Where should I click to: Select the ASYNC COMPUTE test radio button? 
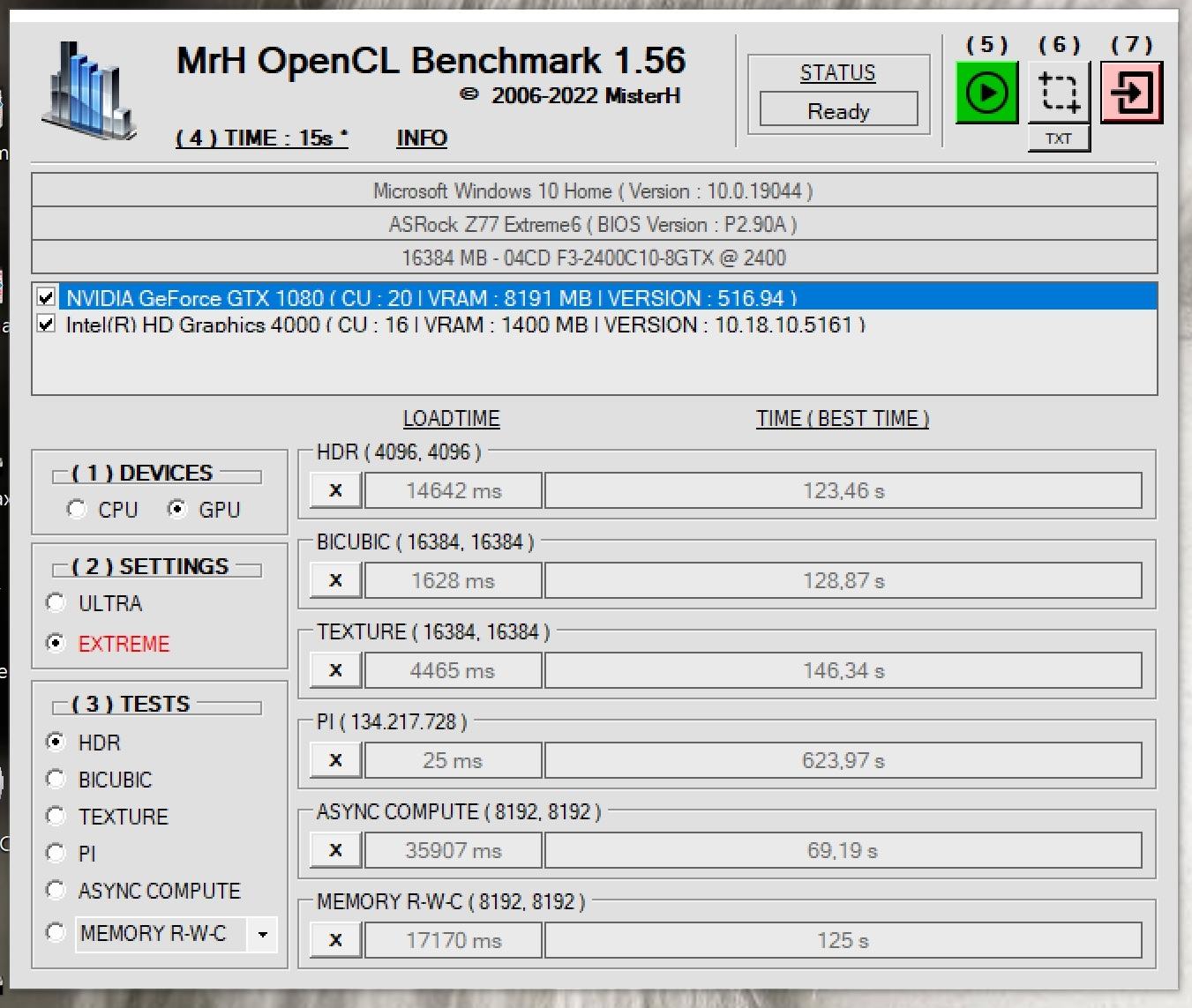pyautogui.click(x=56, y=890)
